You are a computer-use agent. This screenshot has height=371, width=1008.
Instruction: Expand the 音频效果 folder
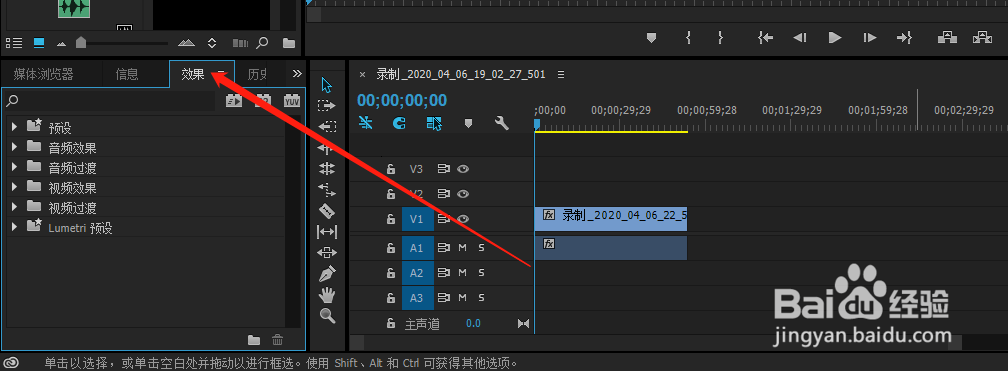[x=14, y=147]
